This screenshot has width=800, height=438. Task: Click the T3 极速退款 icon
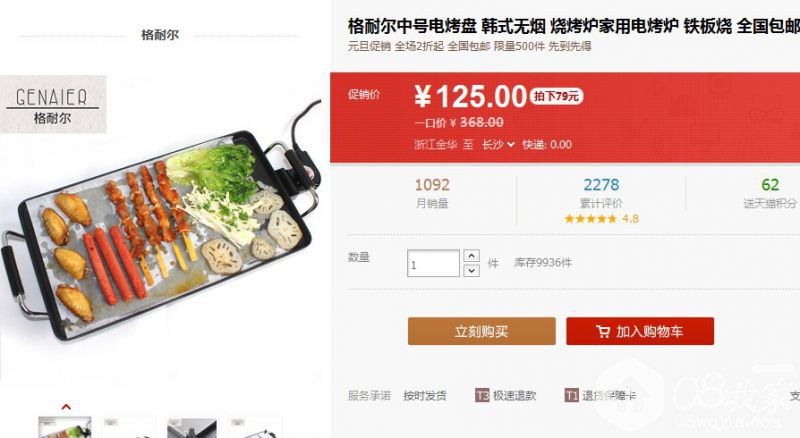482,395
